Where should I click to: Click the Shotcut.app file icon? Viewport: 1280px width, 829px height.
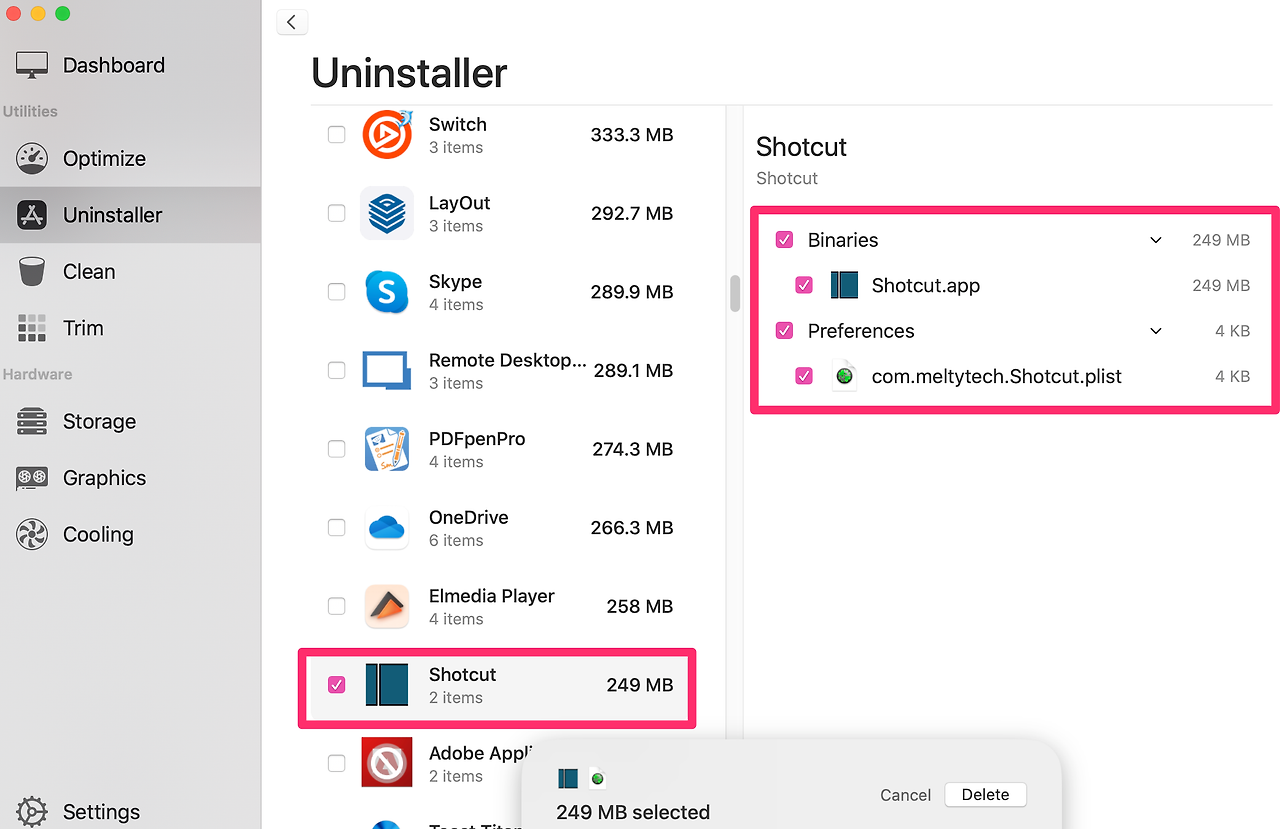click(845, 285)
